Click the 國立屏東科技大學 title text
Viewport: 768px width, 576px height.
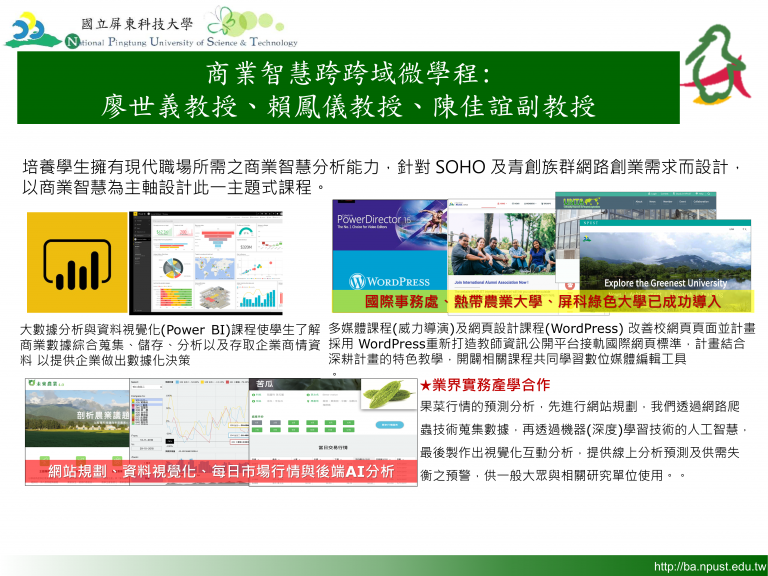[x=138, y=23]
